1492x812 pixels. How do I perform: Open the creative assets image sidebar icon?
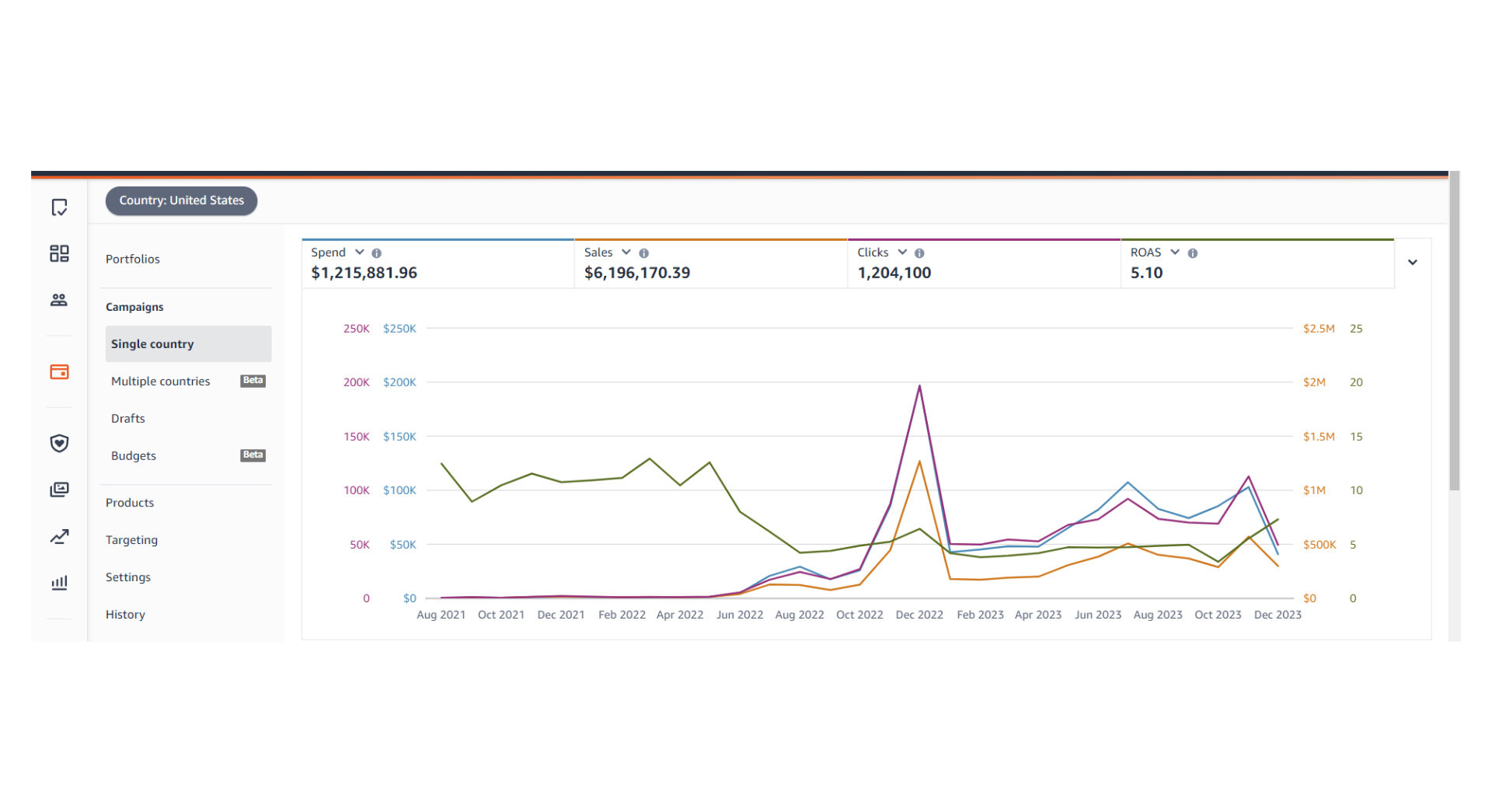pyautogui.click(x=59, y=490)
